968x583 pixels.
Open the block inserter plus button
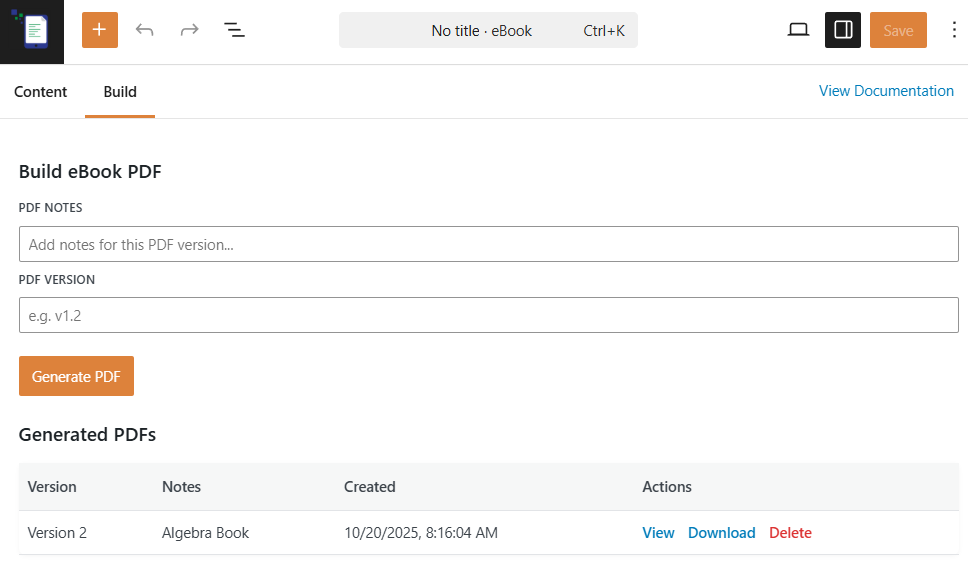pyautogui.click(x=99, y=30)
